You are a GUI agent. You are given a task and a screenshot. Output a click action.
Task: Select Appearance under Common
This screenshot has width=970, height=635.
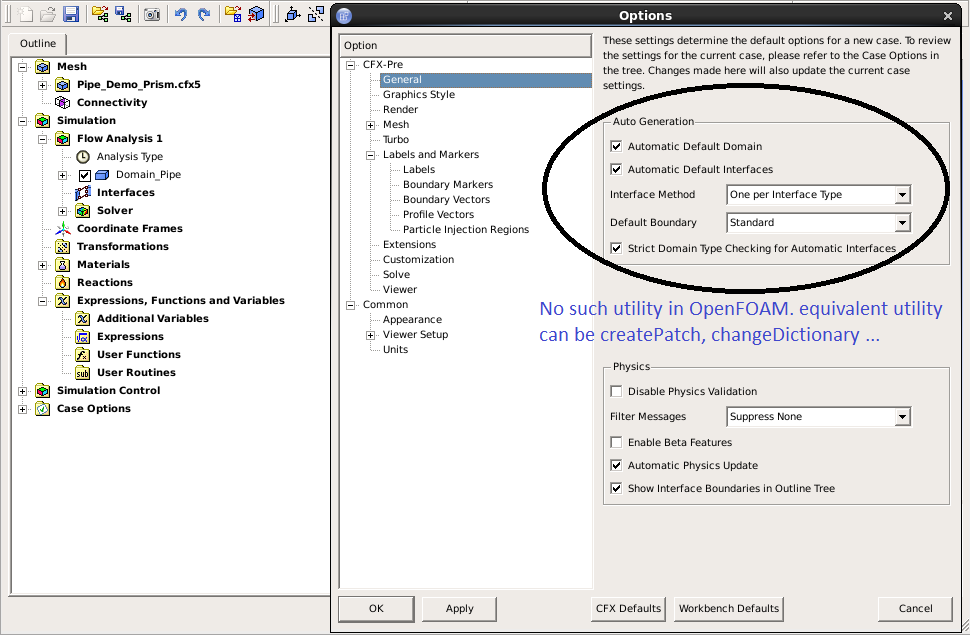tap(412, 319)
